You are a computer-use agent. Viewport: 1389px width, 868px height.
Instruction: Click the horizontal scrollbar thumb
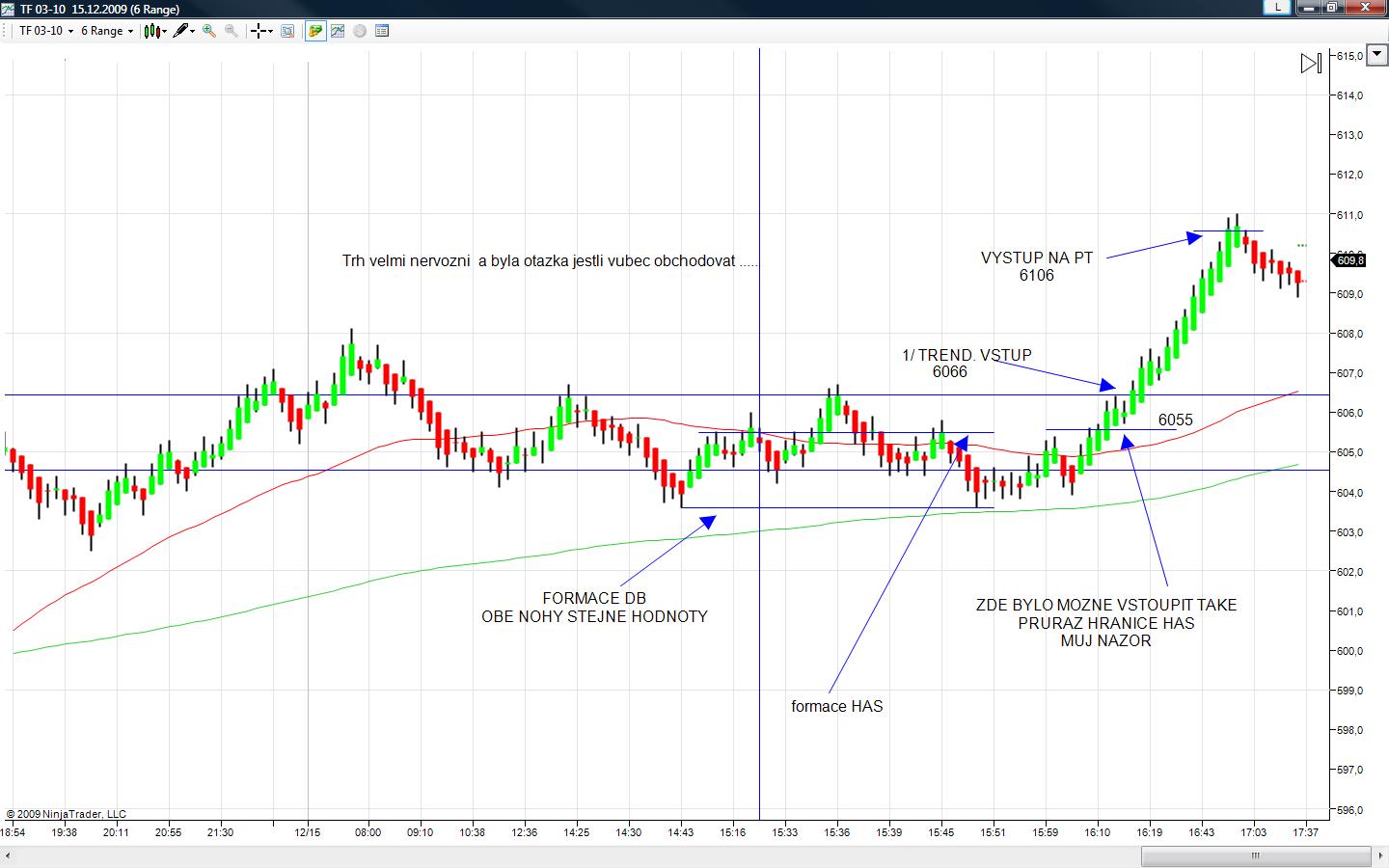click(x=1256, y=855)
